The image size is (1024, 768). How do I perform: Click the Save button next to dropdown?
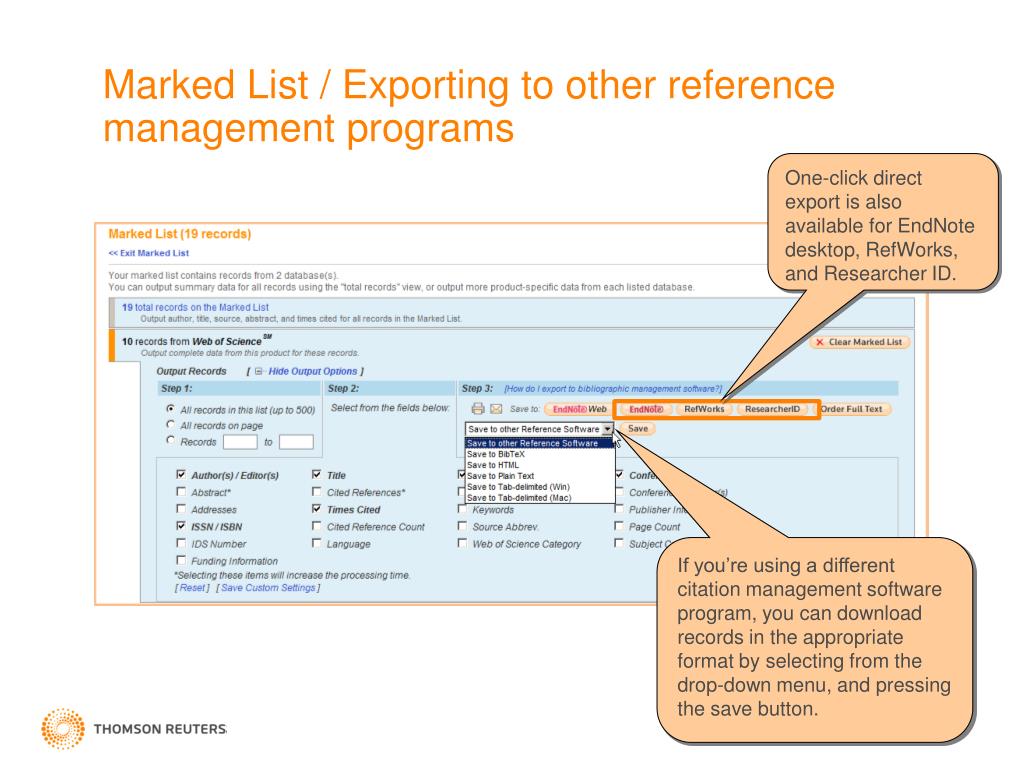[x=637, y=428]
